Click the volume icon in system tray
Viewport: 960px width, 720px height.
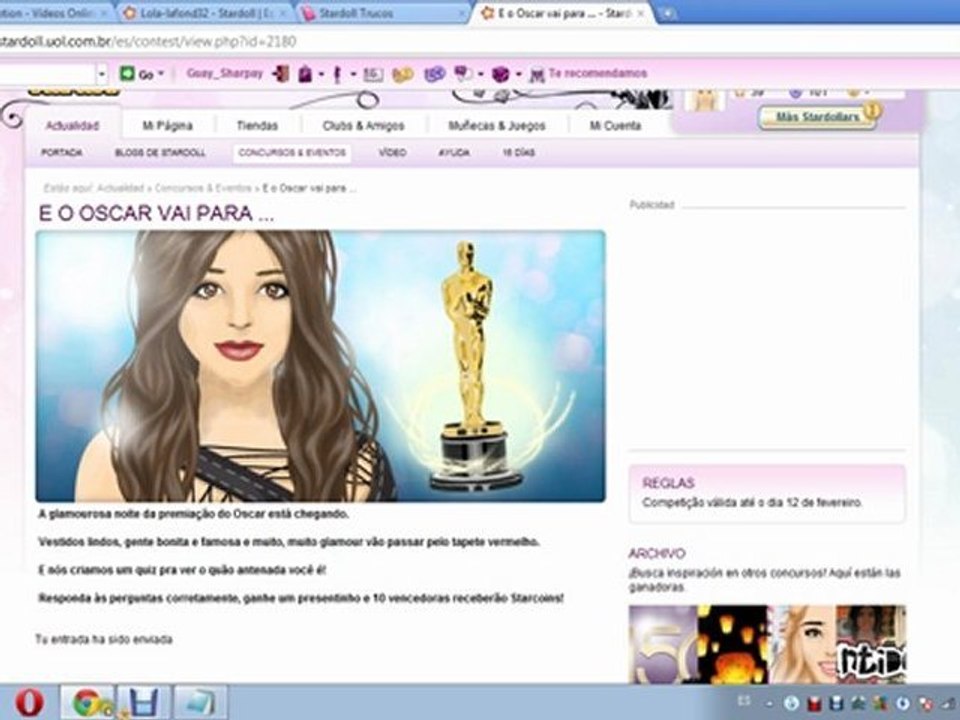pyautogui.click(x=947, y=703)
